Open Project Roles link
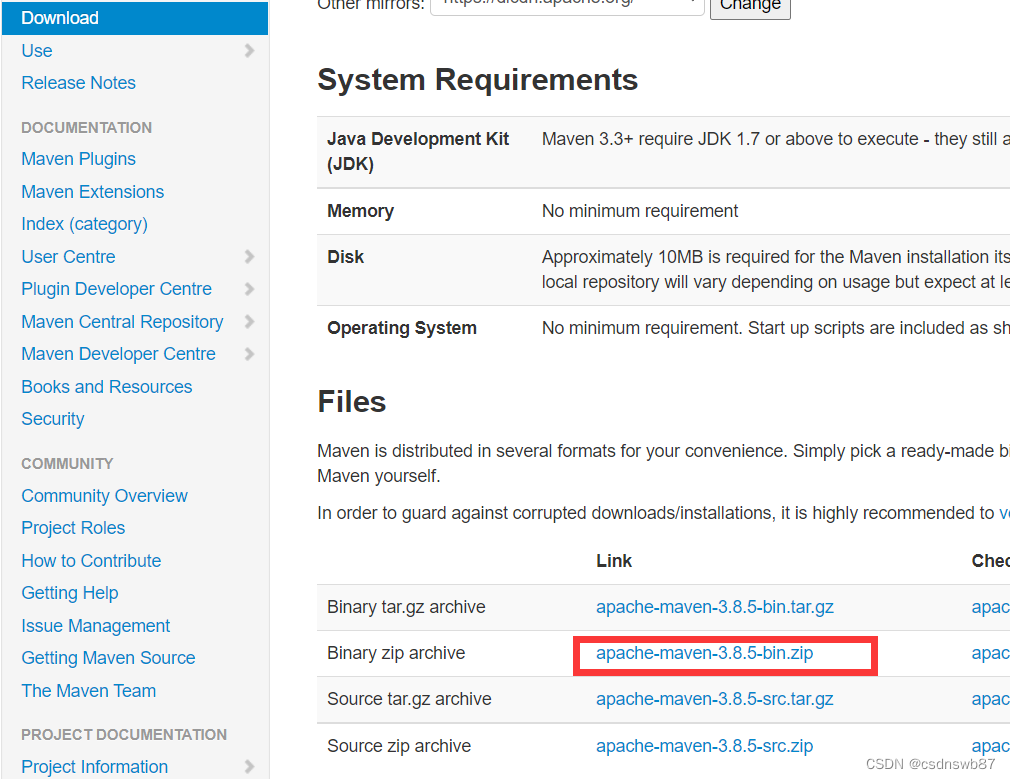 click(x=73, y=528)
